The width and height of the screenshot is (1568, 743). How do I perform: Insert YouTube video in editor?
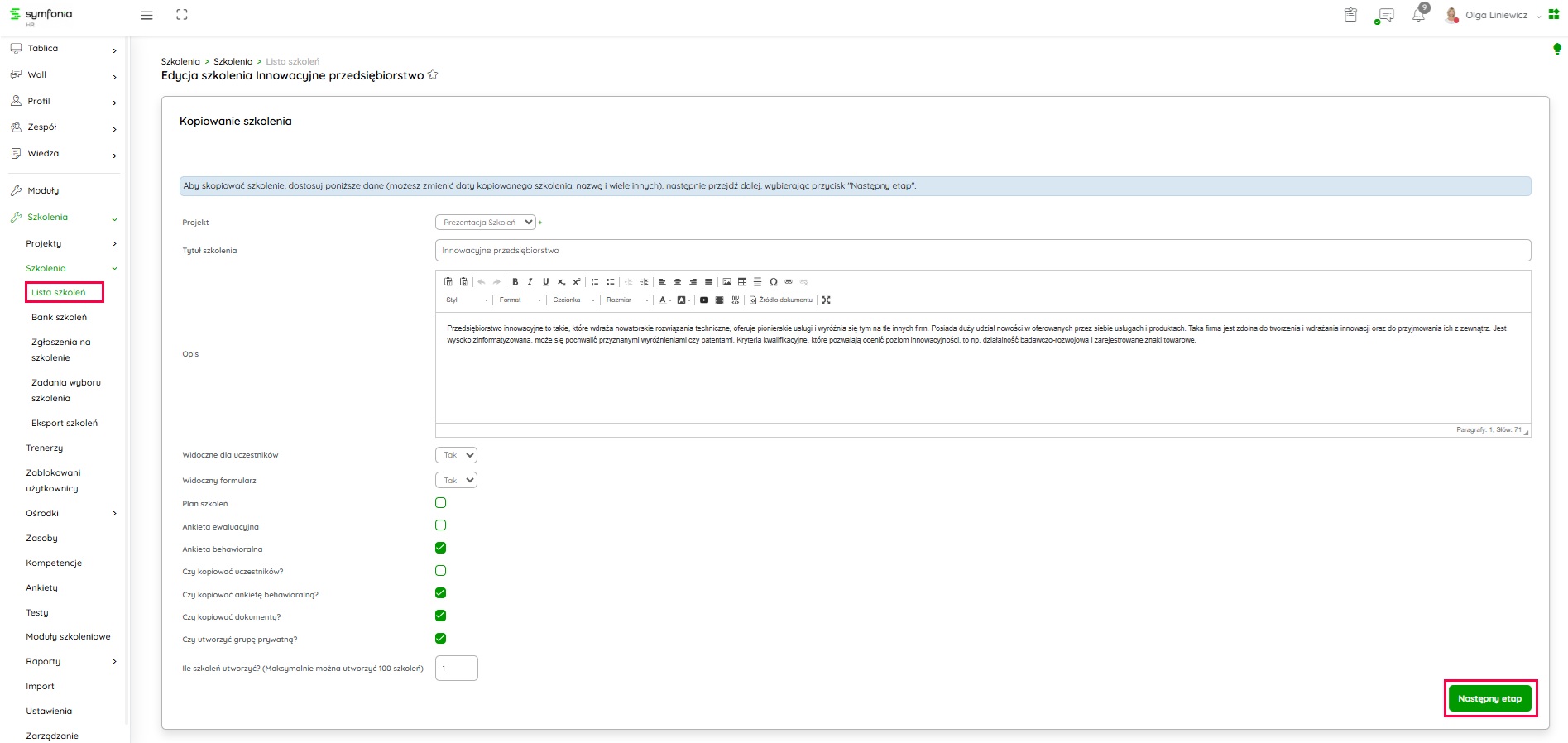(x=704, y=300)
